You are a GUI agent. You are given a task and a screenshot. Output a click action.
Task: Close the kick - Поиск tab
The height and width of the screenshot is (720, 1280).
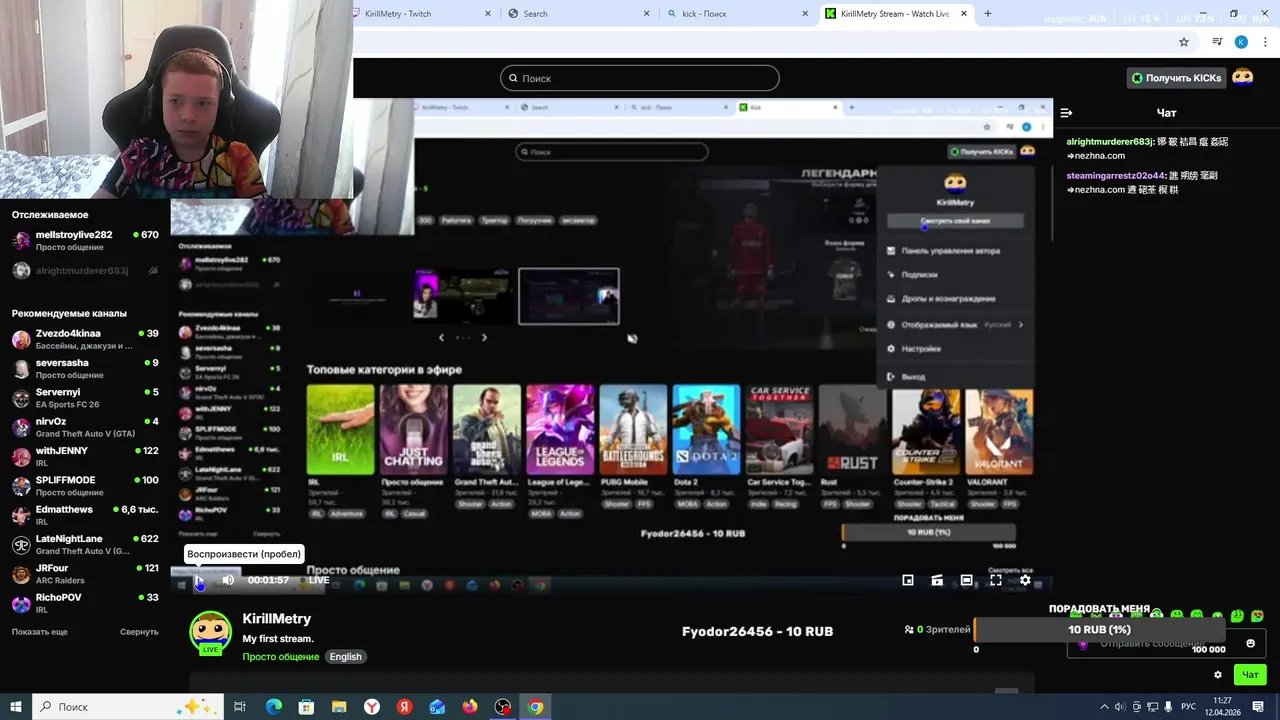point(805,14)
